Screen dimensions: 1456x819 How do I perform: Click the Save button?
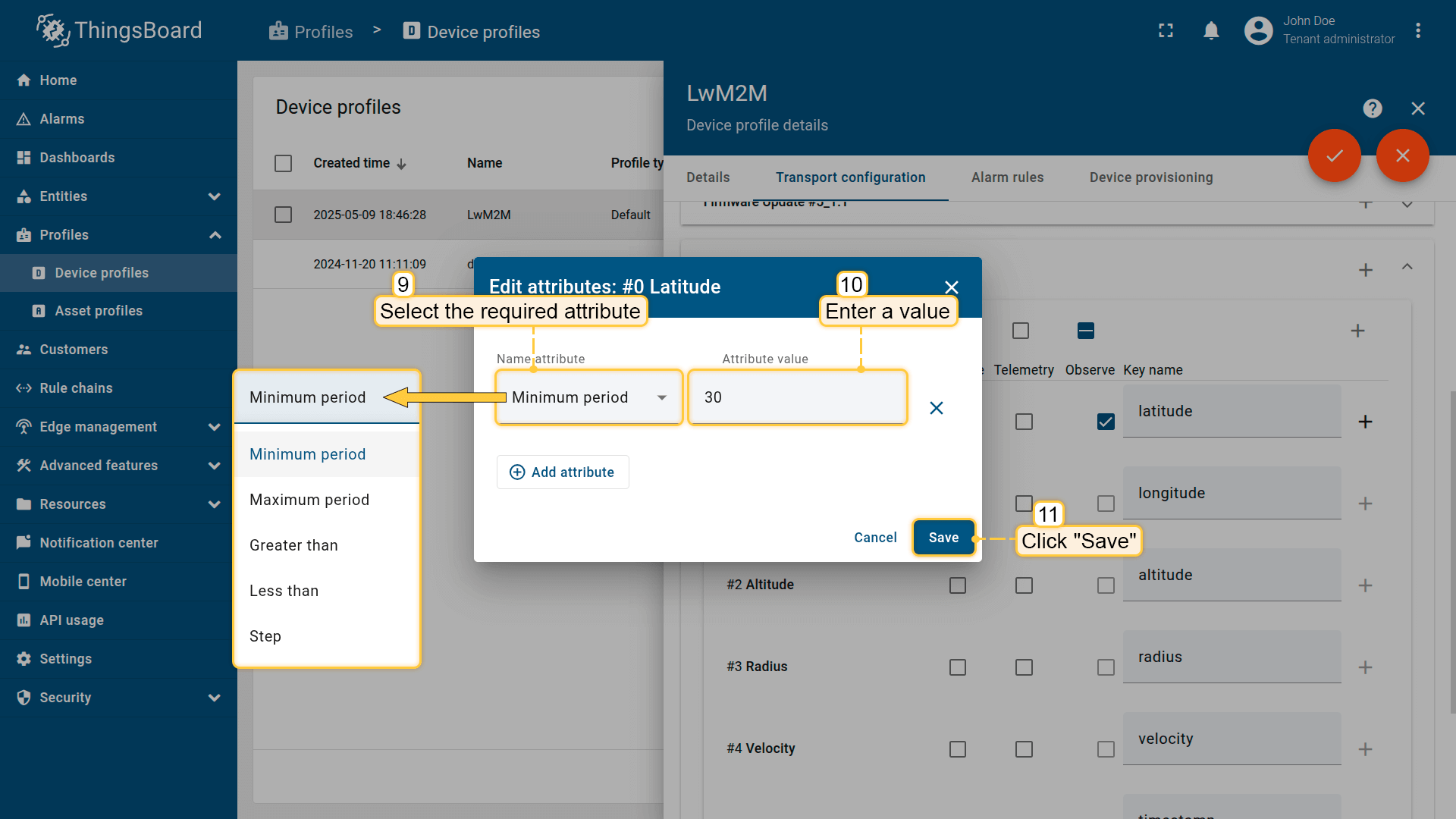(x=943, y=538)
